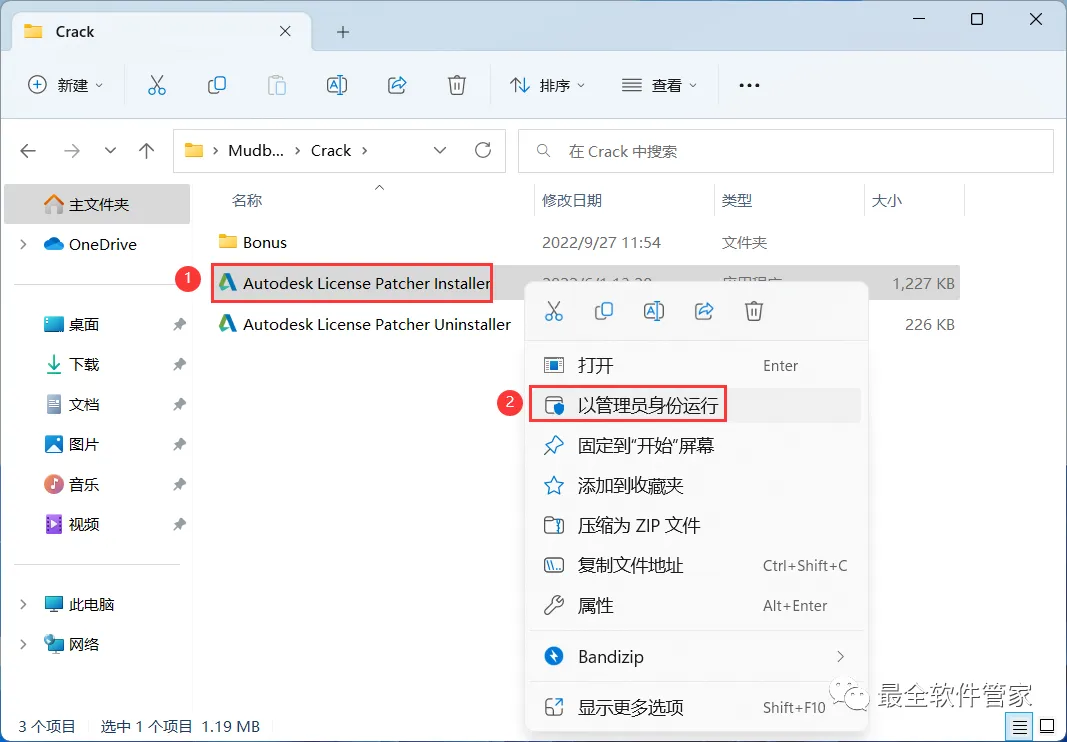Choose 添加到收藏夹 menu item
This screenshot has width=1067, height=742.
[695, 485]
